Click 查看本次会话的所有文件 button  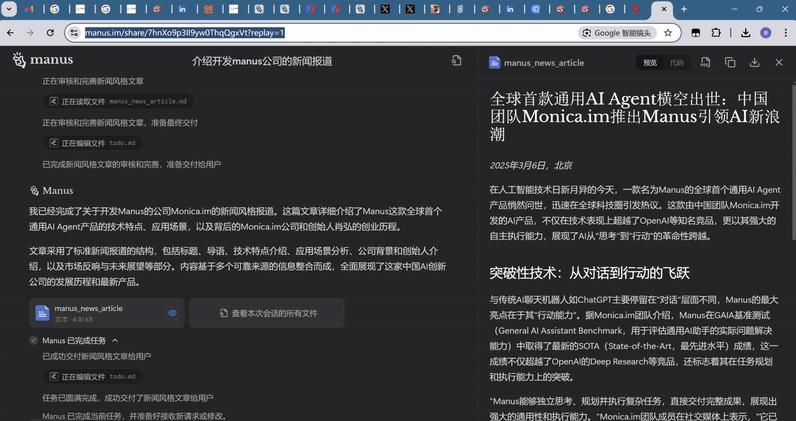point(267,313)
